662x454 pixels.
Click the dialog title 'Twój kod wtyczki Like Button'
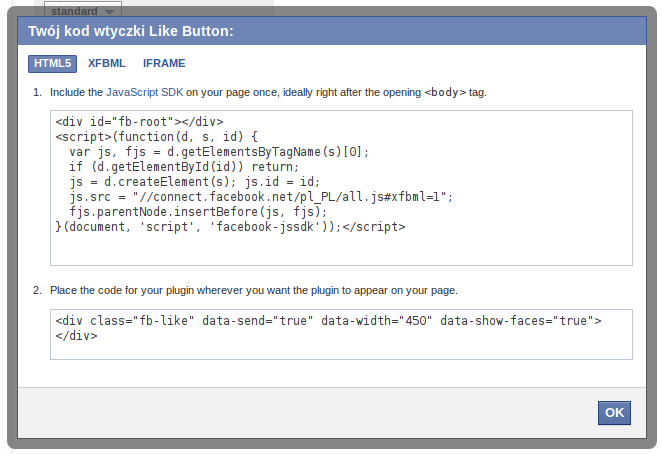coord(131,32)
